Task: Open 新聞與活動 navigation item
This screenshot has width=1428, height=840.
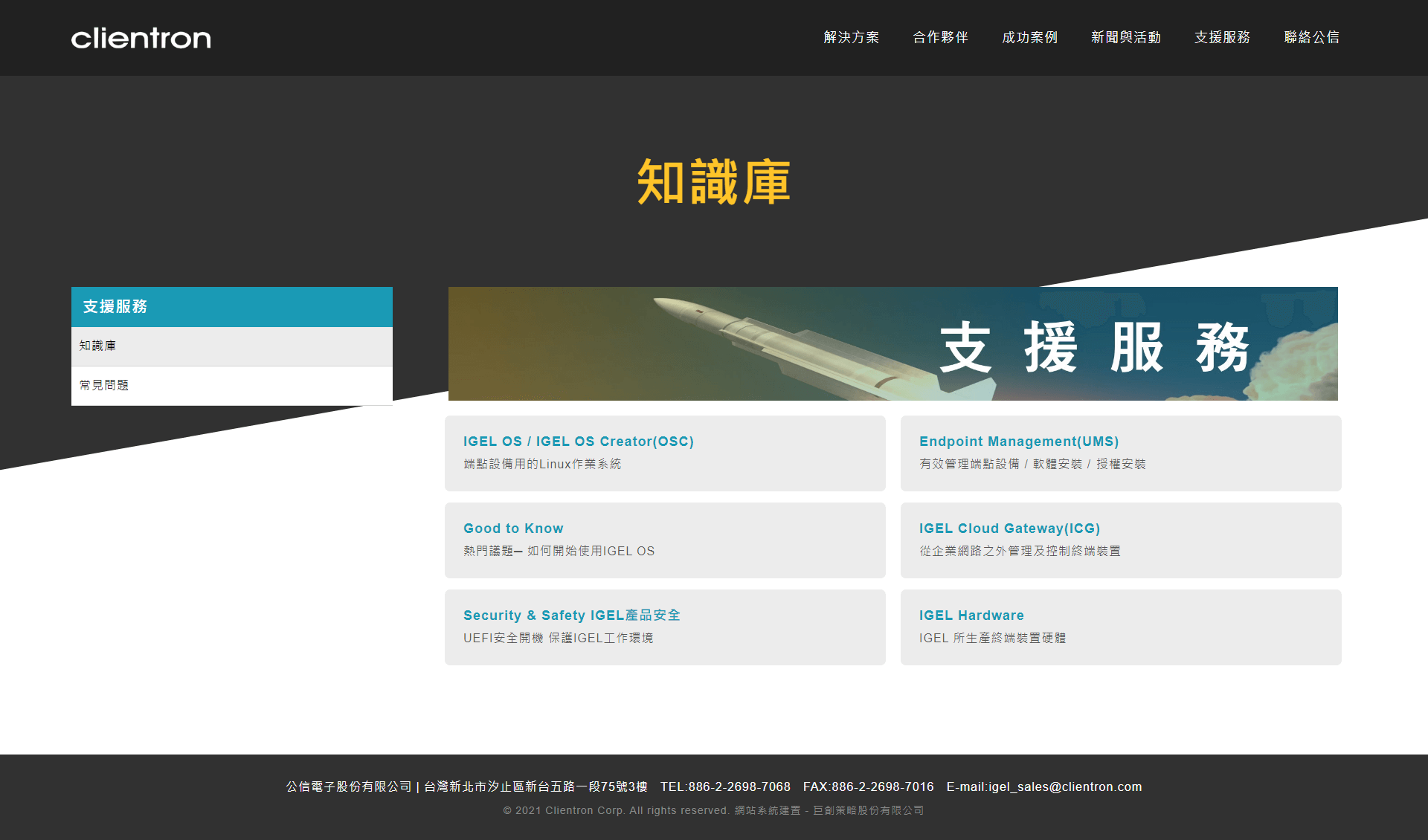Action: [x=1125, y=37]
